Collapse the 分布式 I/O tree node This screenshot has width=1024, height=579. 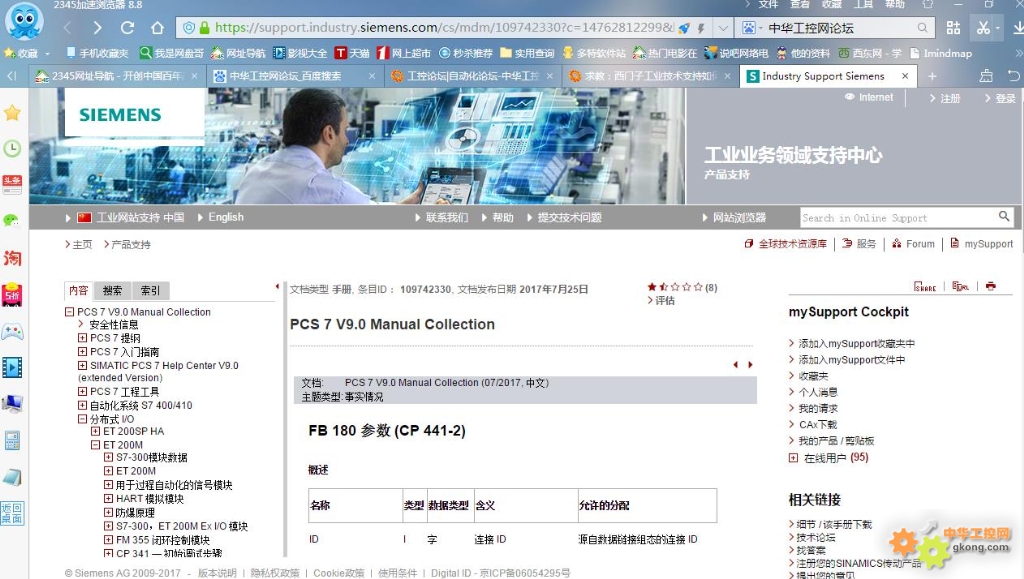[82, 419]
